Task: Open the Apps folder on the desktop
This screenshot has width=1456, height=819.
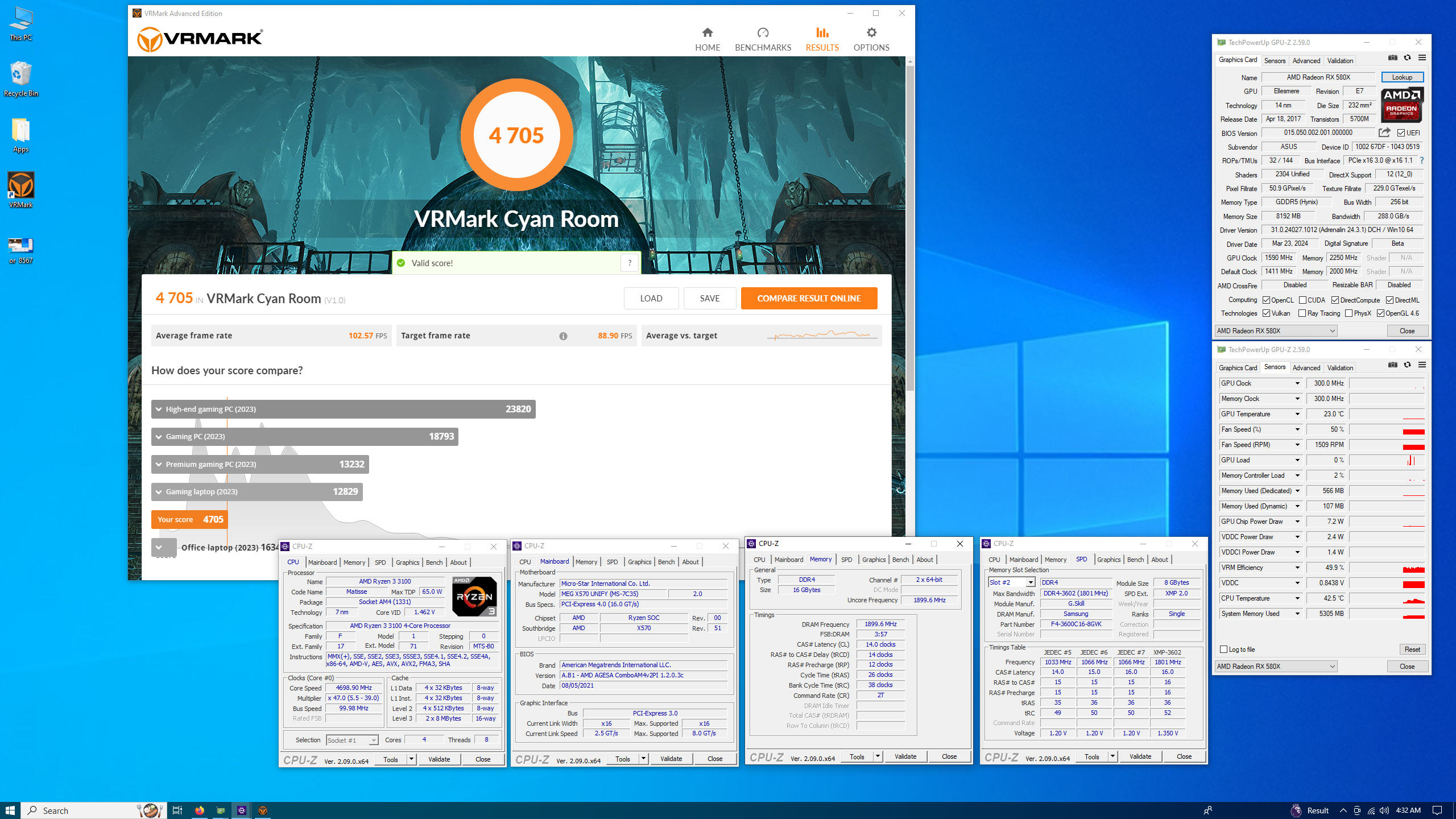Action: [x=20, y=135]
